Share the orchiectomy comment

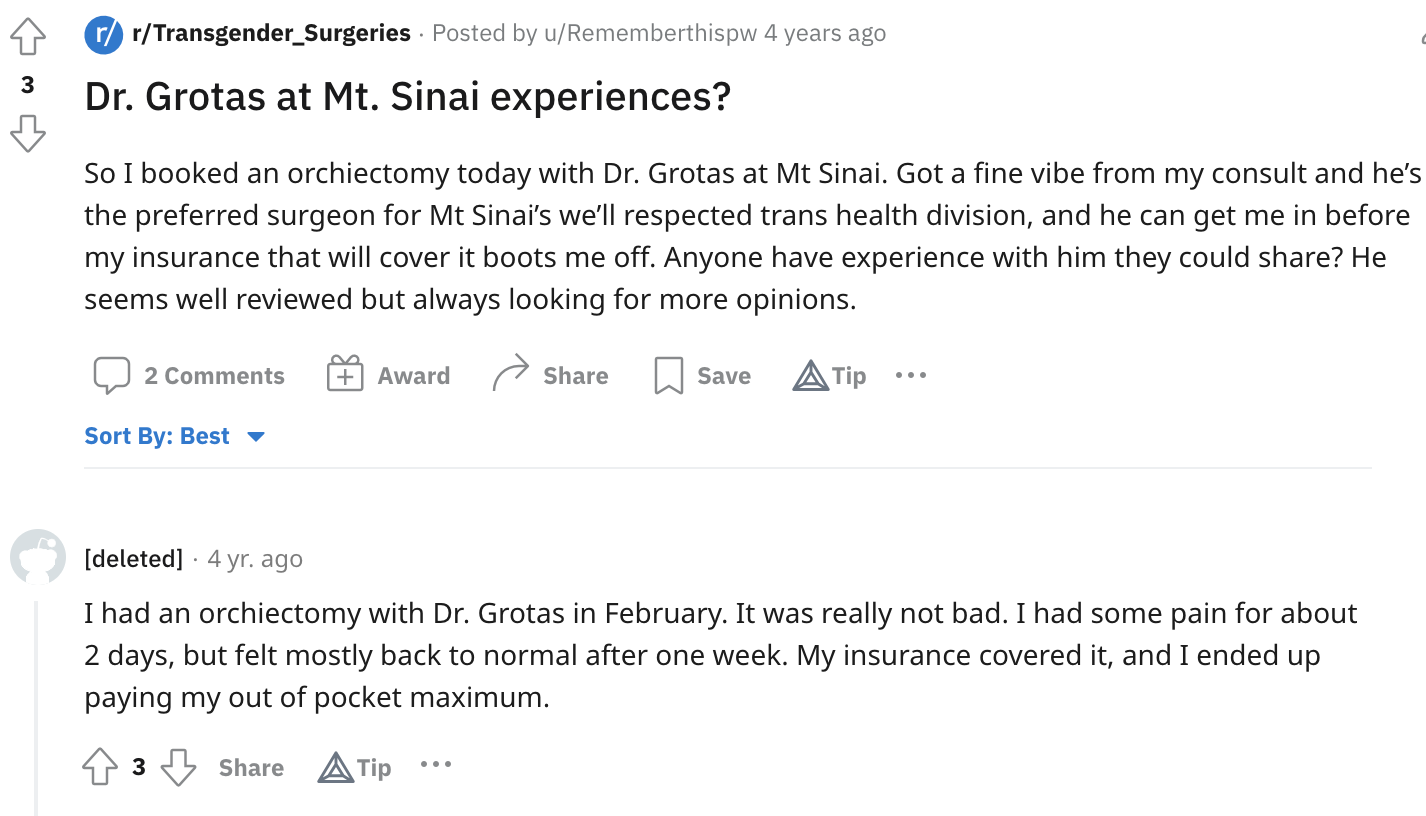[251, 768]
